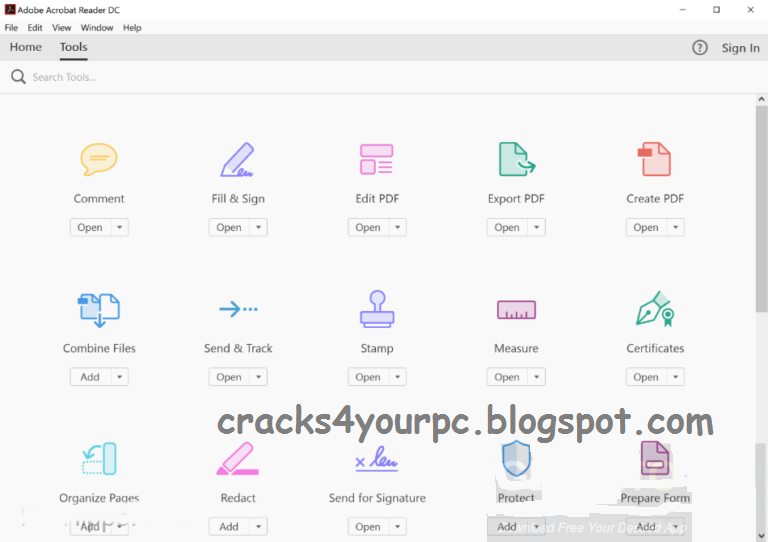Viewport: 768px width, 542px height.
Task: Open the File menu
Action: click(x=11, y=28)
